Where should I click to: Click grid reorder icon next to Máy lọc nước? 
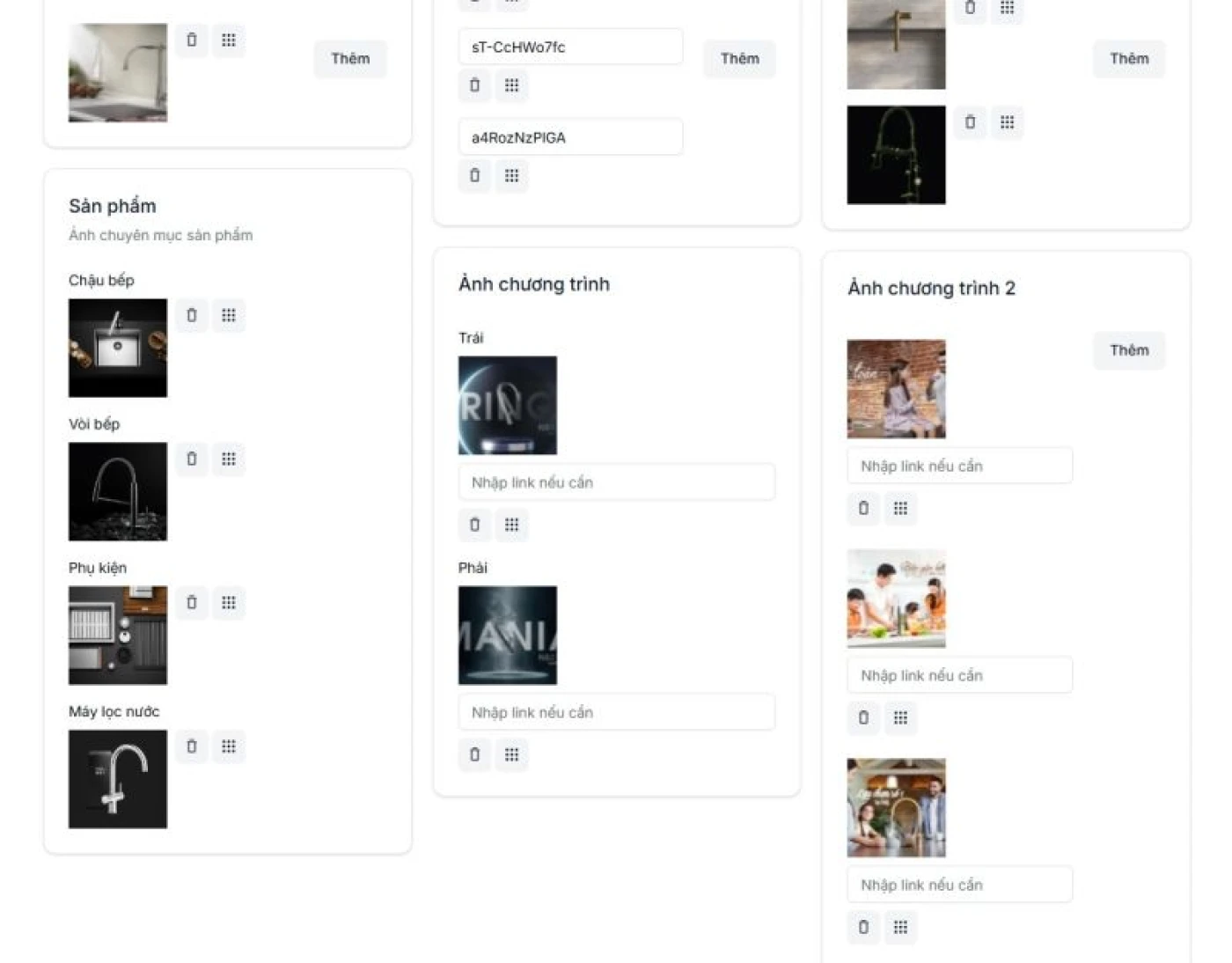(229, 746)
